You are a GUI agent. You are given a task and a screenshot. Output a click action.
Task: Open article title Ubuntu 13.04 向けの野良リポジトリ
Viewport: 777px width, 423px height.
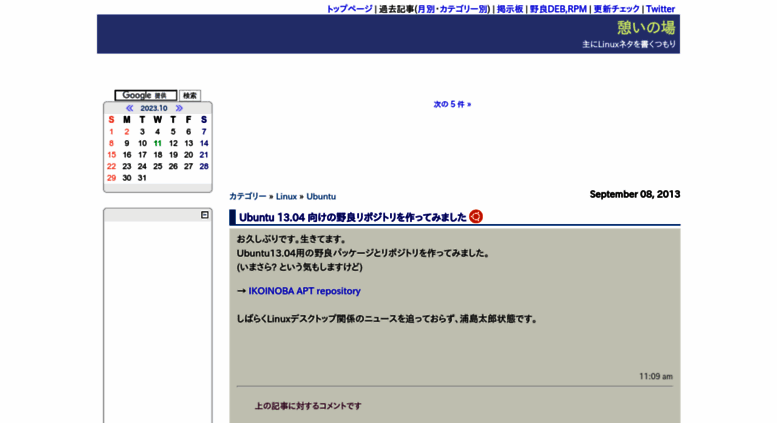point(353,217)
